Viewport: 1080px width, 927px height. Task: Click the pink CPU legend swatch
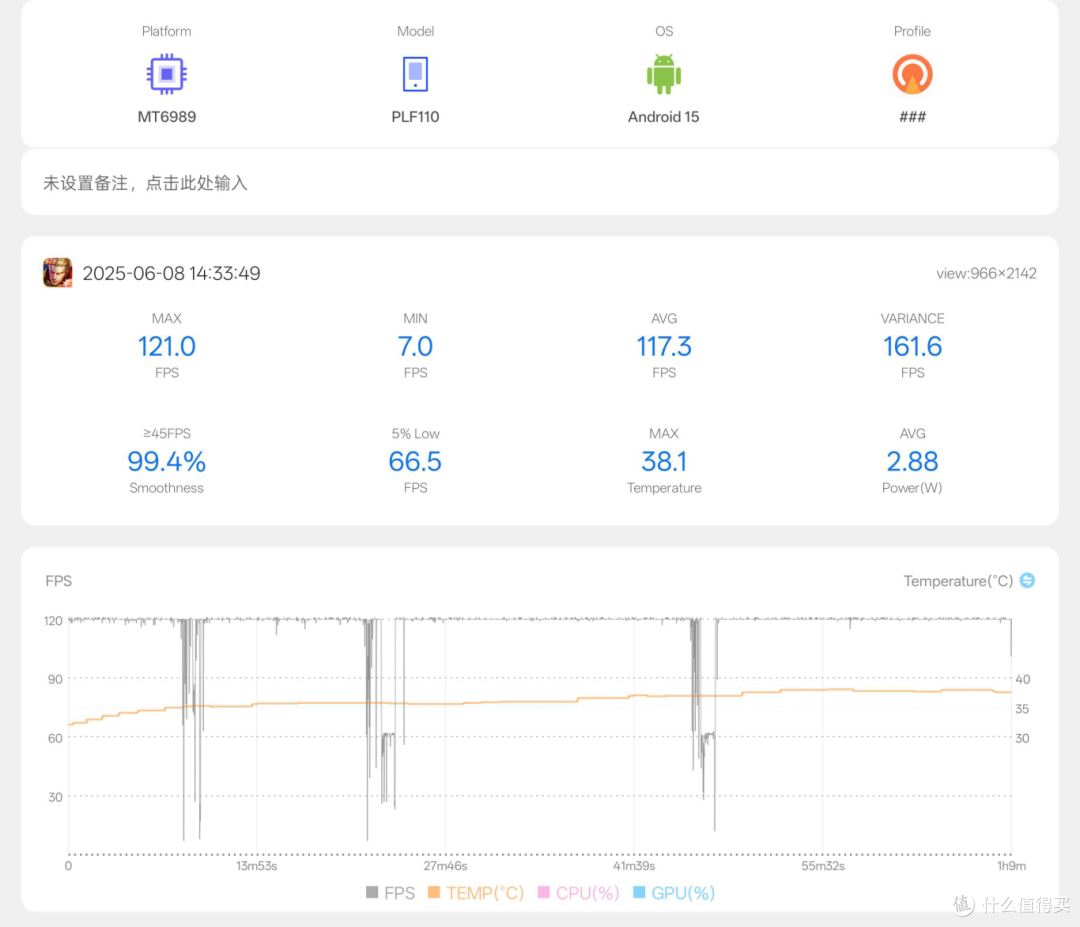(543, 893)
